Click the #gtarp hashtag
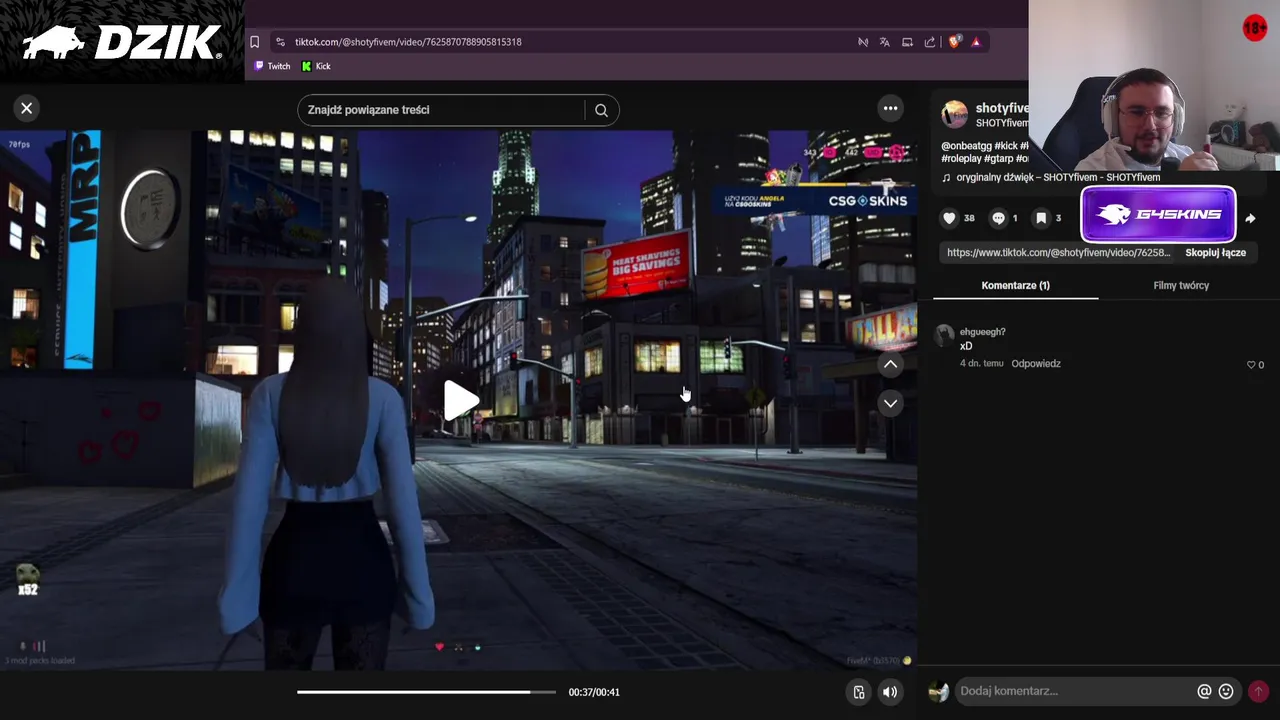The height and width of the screenshot is (720, 1280). 999,158
